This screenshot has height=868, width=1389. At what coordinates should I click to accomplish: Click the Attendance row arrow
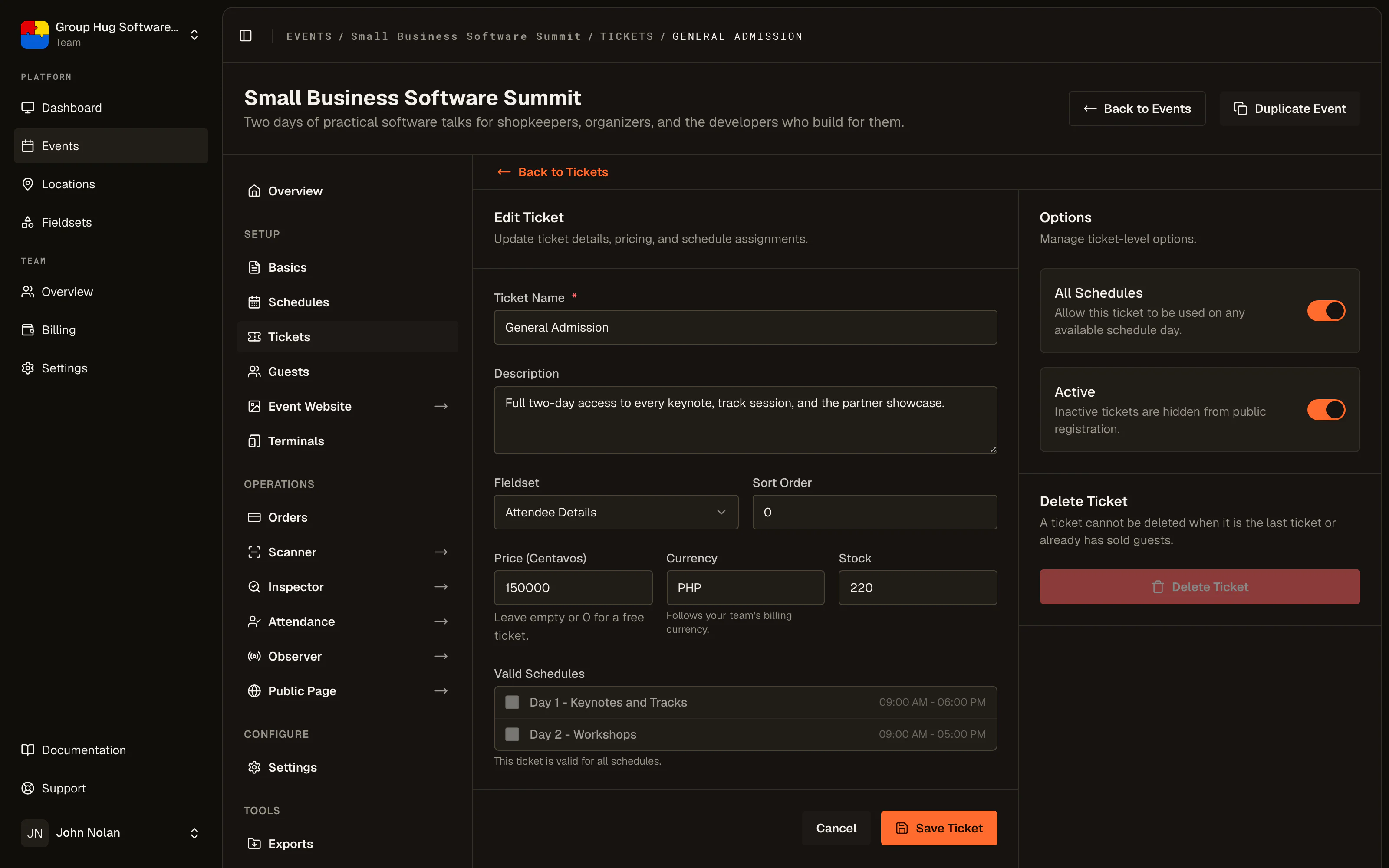[441, 622]
